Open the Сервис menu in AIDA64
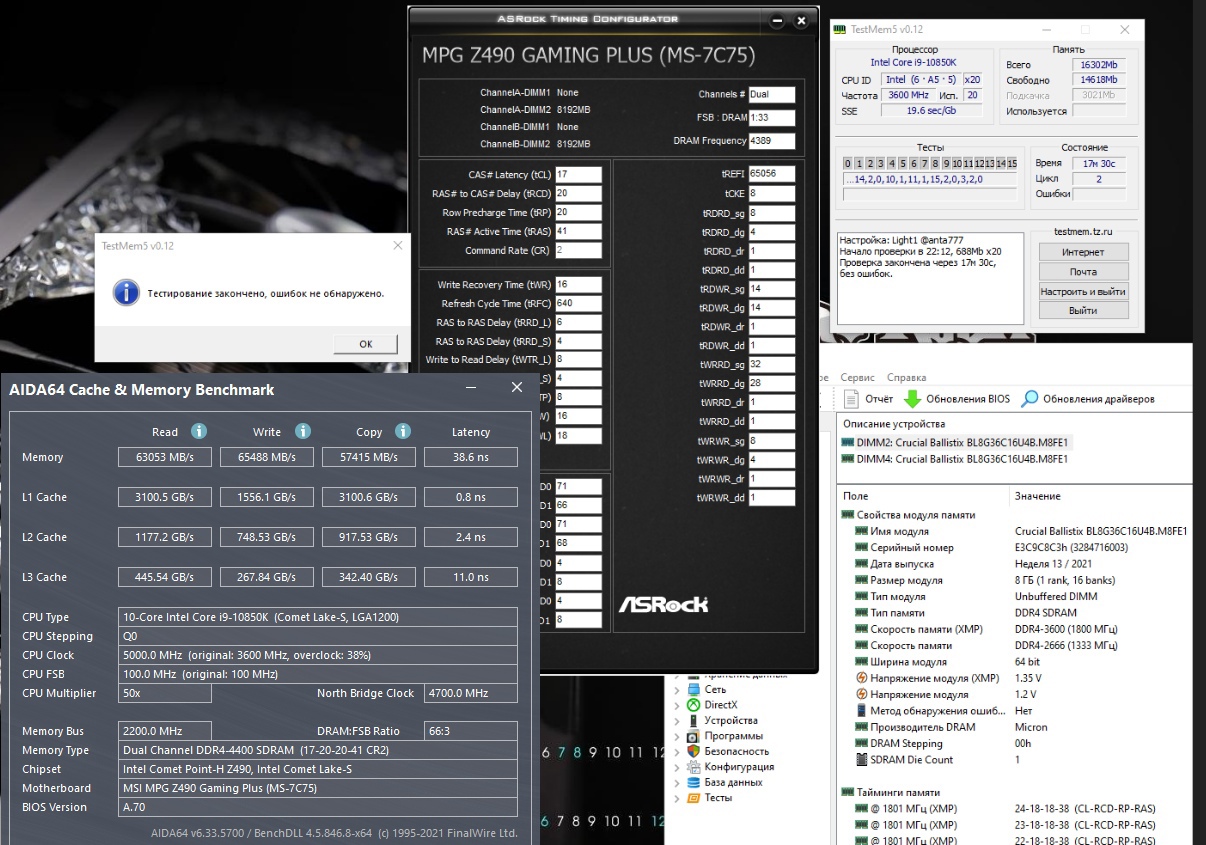The height and width of the screenshot is (845, 1206). tap(857, 378)
